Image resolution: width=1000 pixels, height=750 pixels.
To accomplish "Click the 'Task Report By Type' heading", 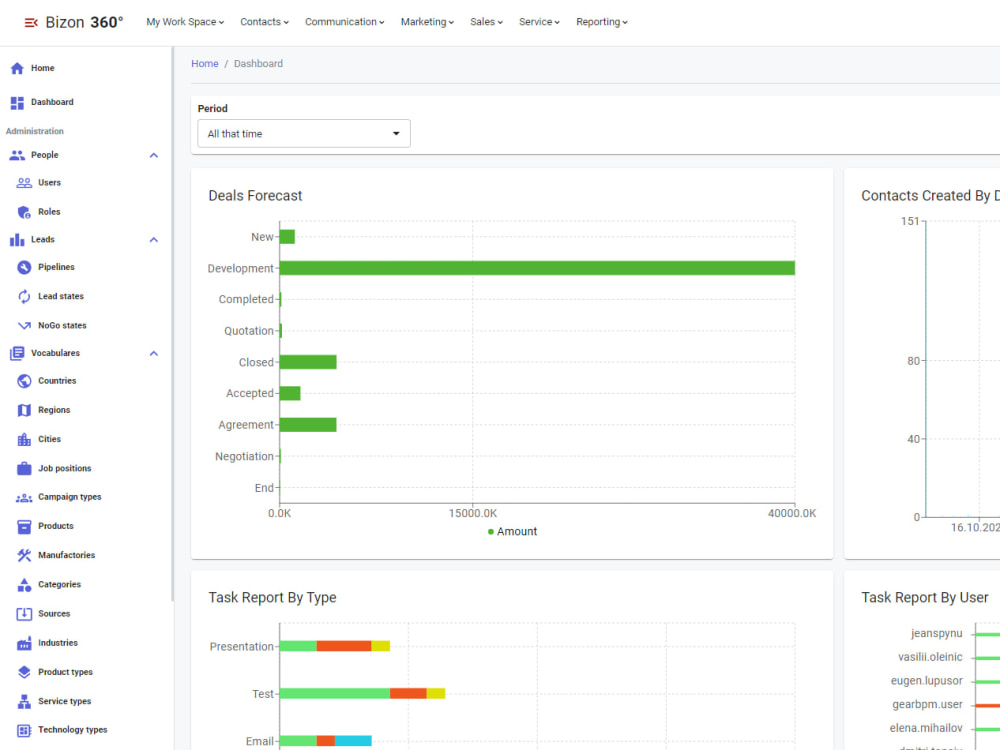I will [x=272, y=598].
